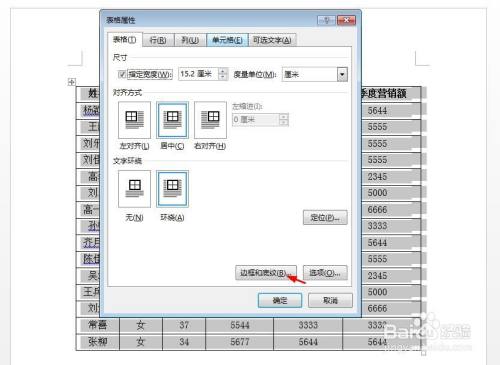Switch to the 表格(T) tab
The height and width of the screenshot is (365, 500).
point(125,40)
